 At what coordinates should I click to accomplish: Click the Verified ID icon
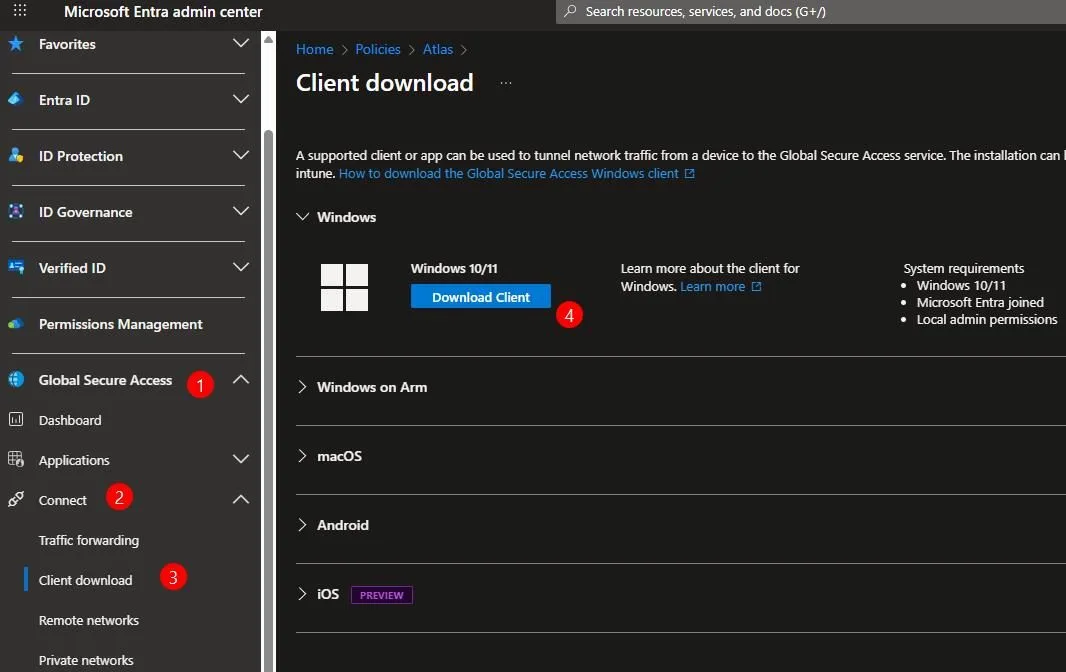[x=16, y=267]
